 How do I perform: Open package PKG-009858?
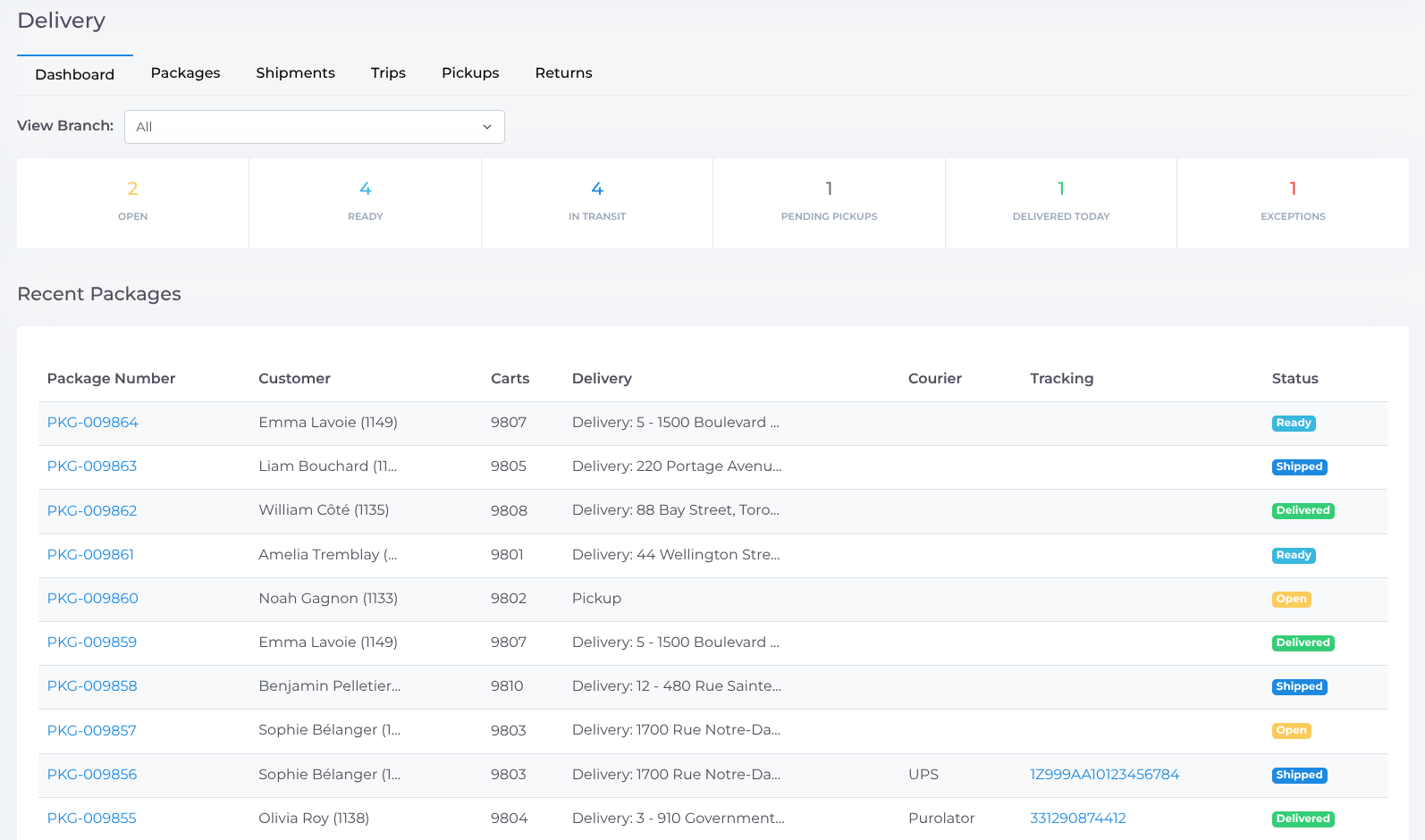tap(92, 686)
